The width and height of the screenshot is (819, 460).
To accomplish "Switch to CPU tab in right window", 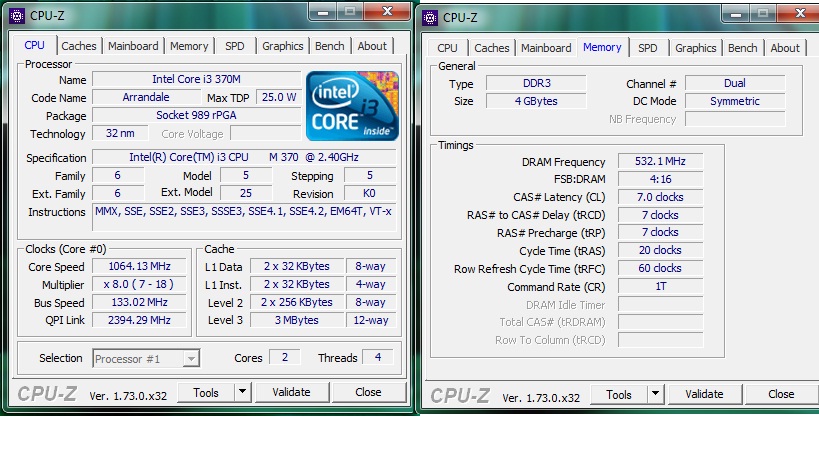I will click(447, 48).
